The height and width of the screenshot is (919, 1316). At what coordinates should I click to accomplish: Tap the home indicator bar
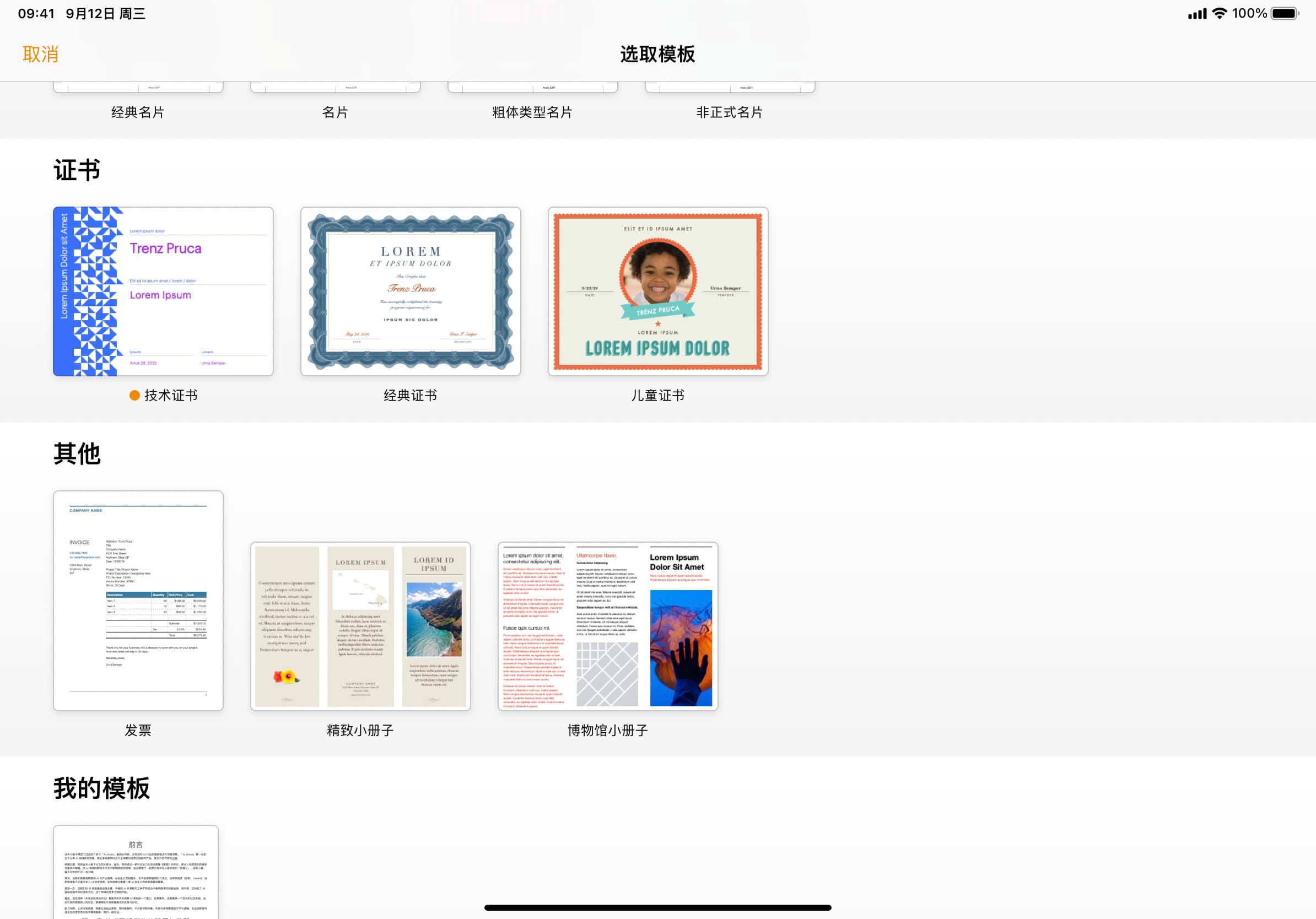(658, 907)
